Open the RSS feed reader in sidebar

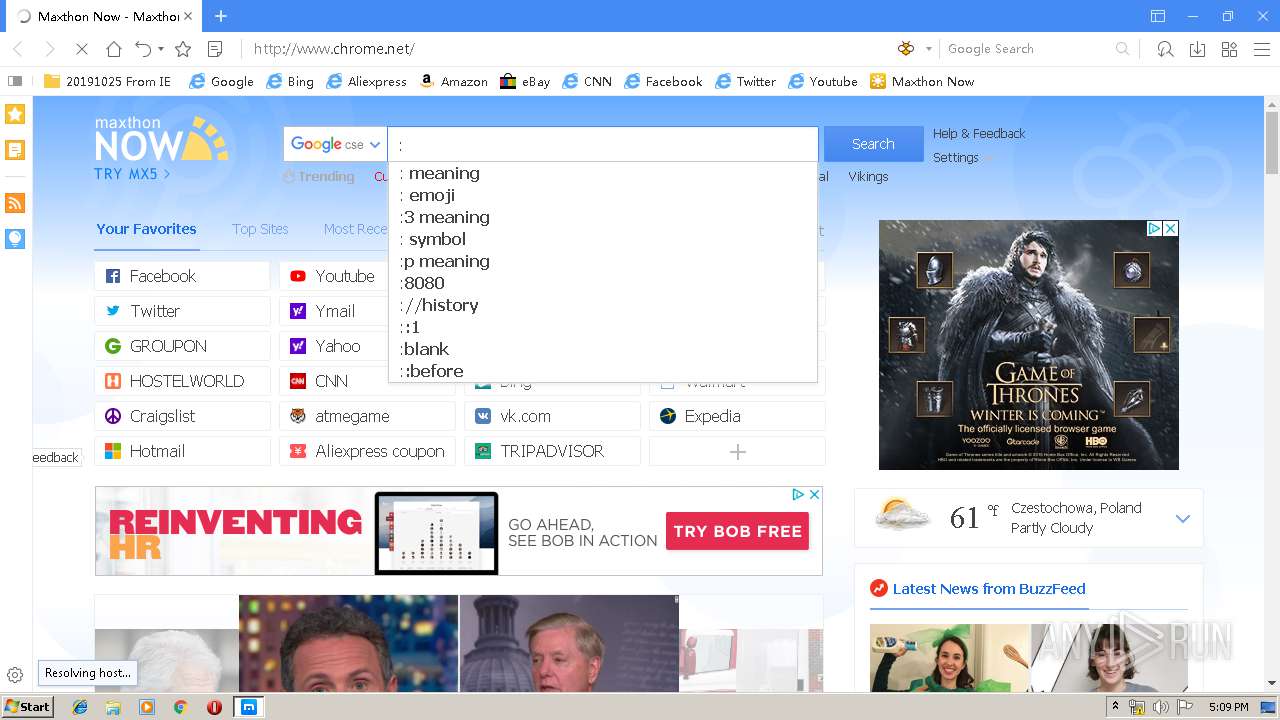[x=15, y=203]
